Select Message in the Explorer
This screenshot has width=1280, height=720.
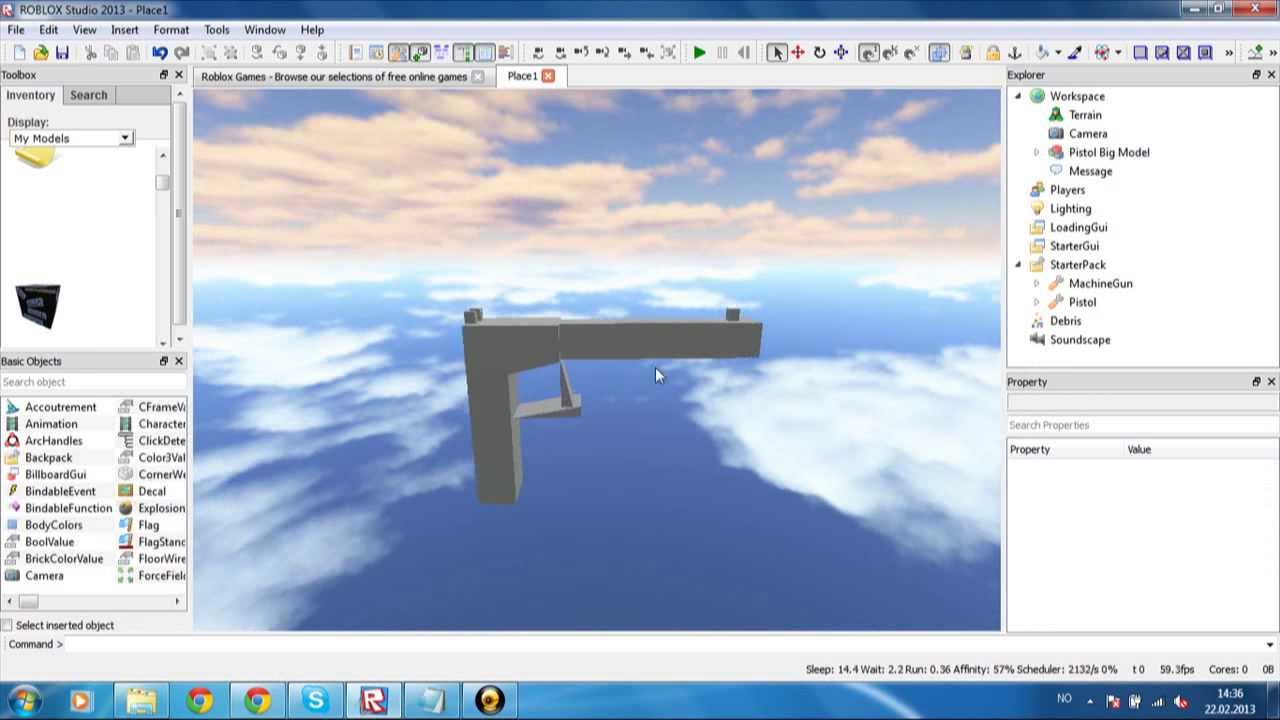pyautogui.click(x=1090, y=171)
